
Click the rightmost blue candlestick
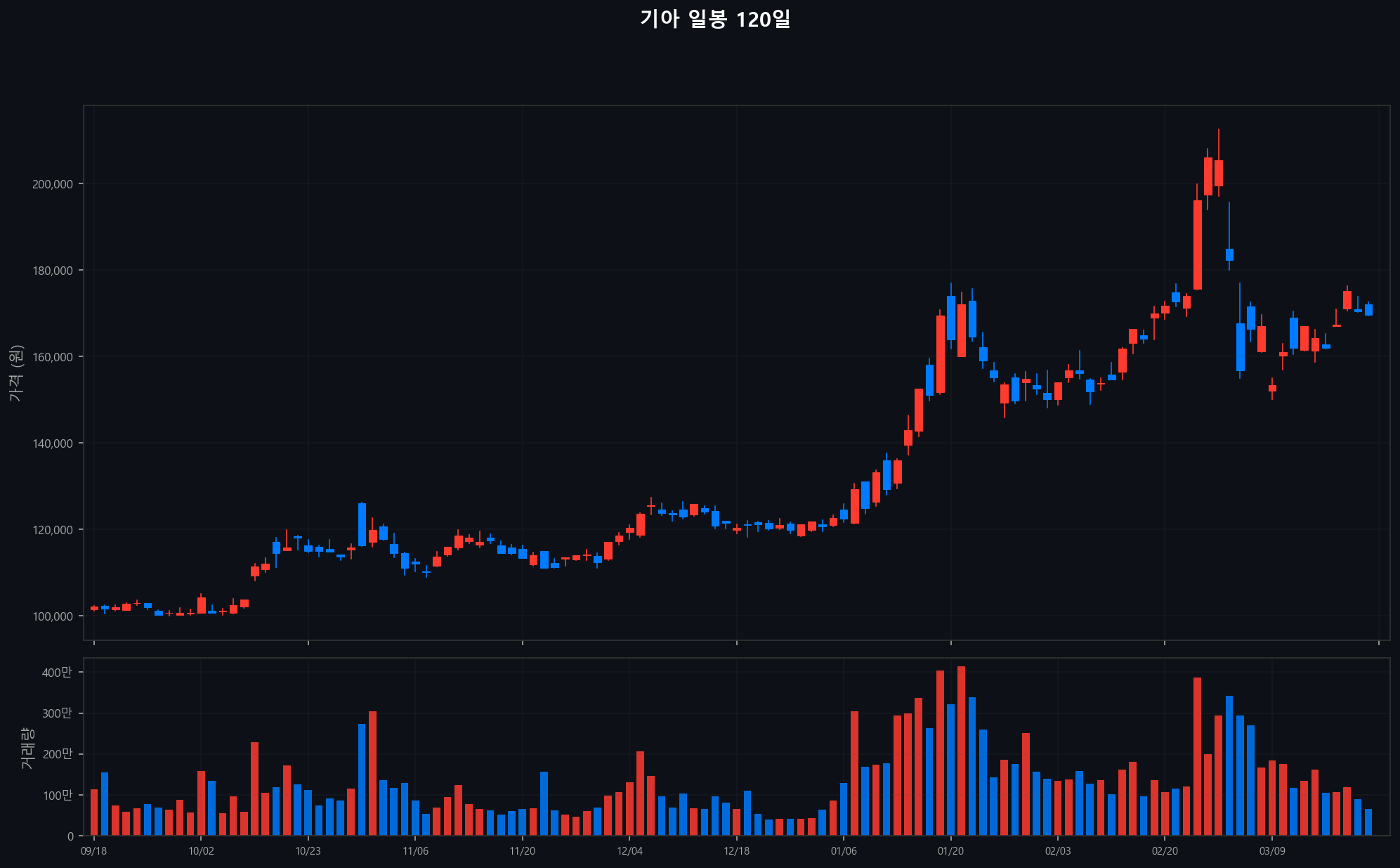coord(1368,310)
